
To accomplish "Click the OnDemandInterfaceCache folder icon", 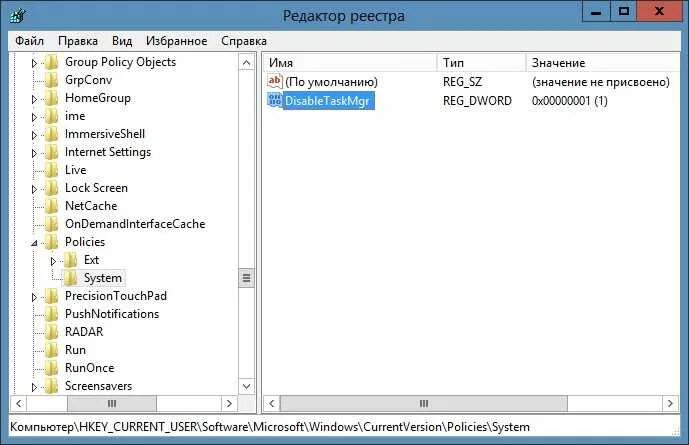I will [52, 224].
